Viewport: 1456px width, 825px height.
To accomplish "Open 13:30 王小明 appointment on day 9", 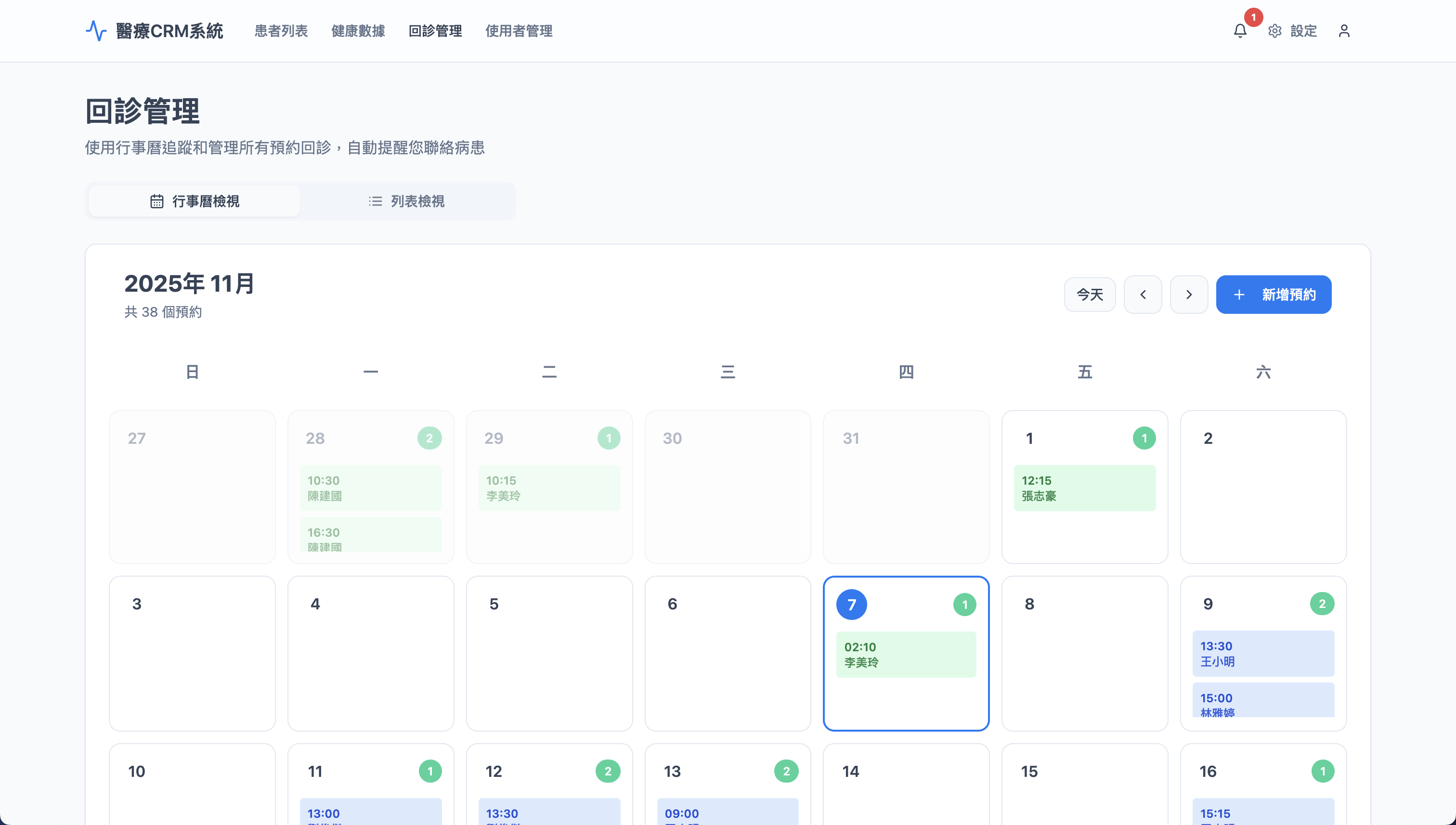I will point(1263,654).
